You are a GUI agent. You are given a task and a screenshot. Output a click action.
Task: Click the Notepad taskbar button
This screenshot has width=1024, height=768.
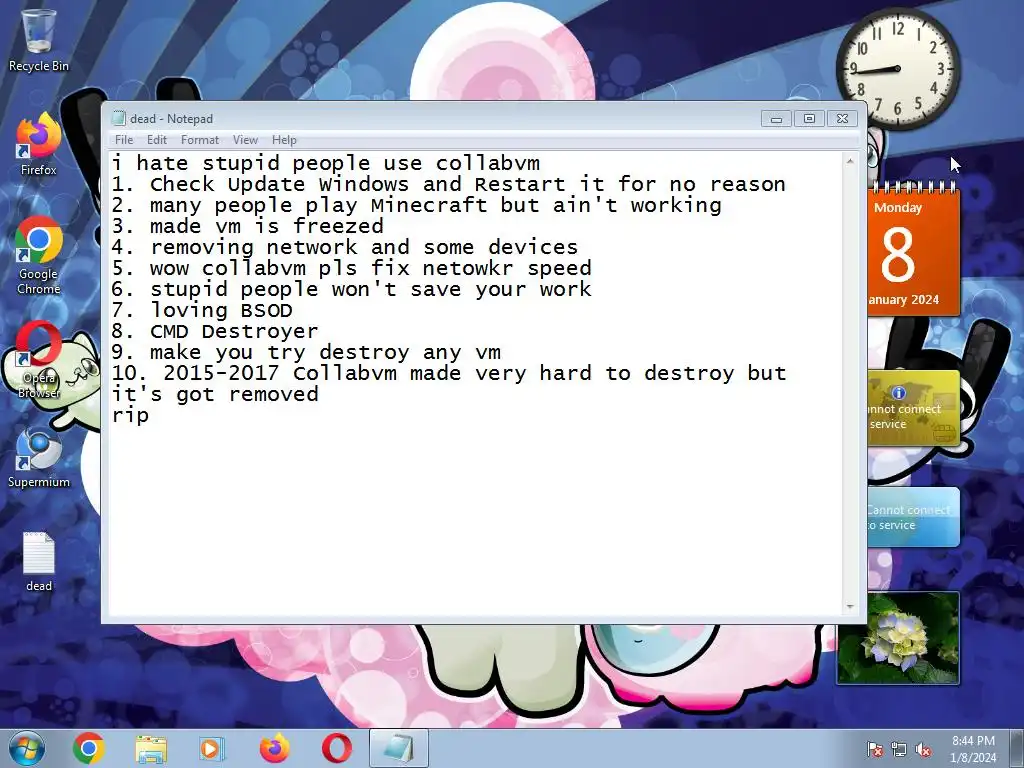coord(398,748)
